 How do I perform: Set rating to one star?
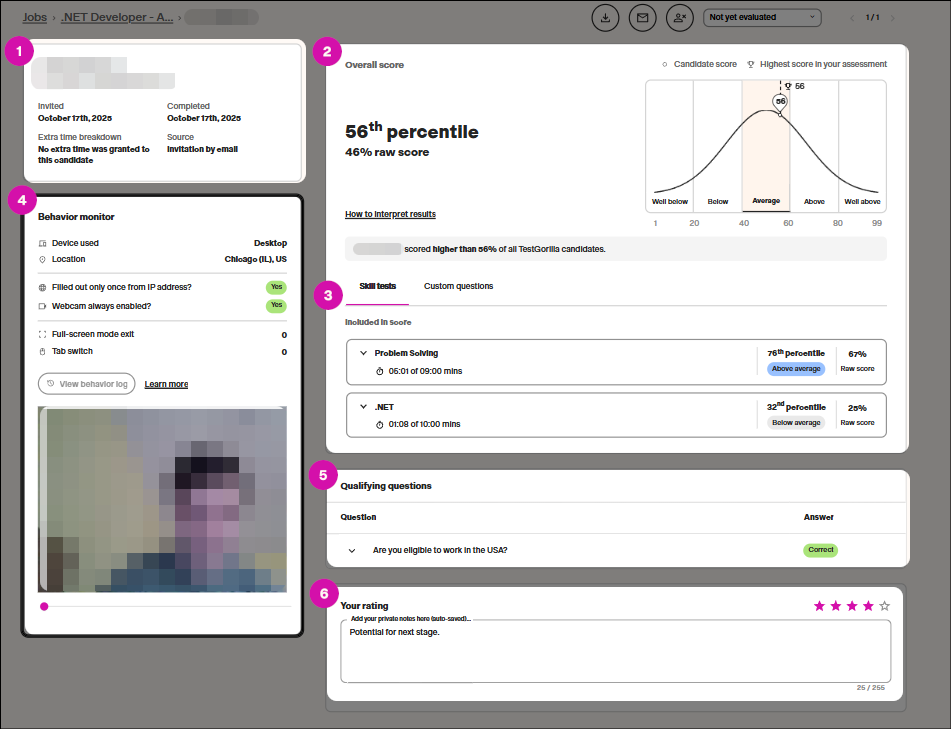820,606
